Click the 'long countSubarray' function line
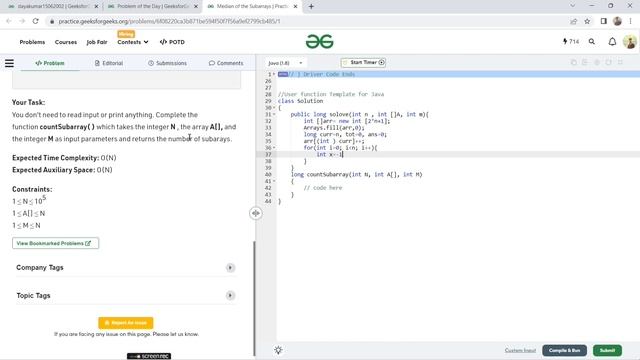The height and width of the screenshot is (360, 640). pyautogui.click(x=356, y=174)
